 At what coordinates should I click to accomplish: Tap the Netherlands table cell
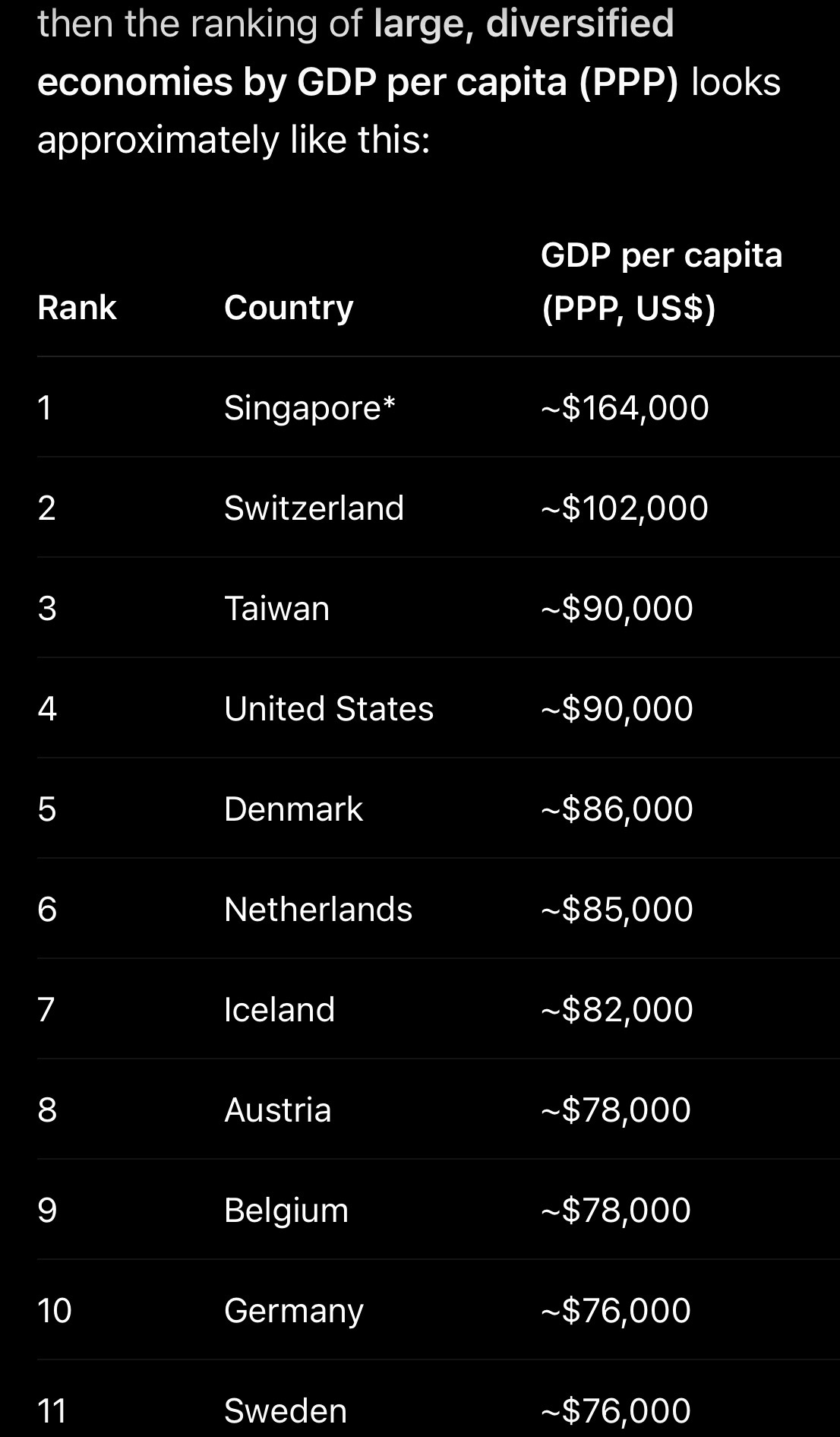pos(318,910)
